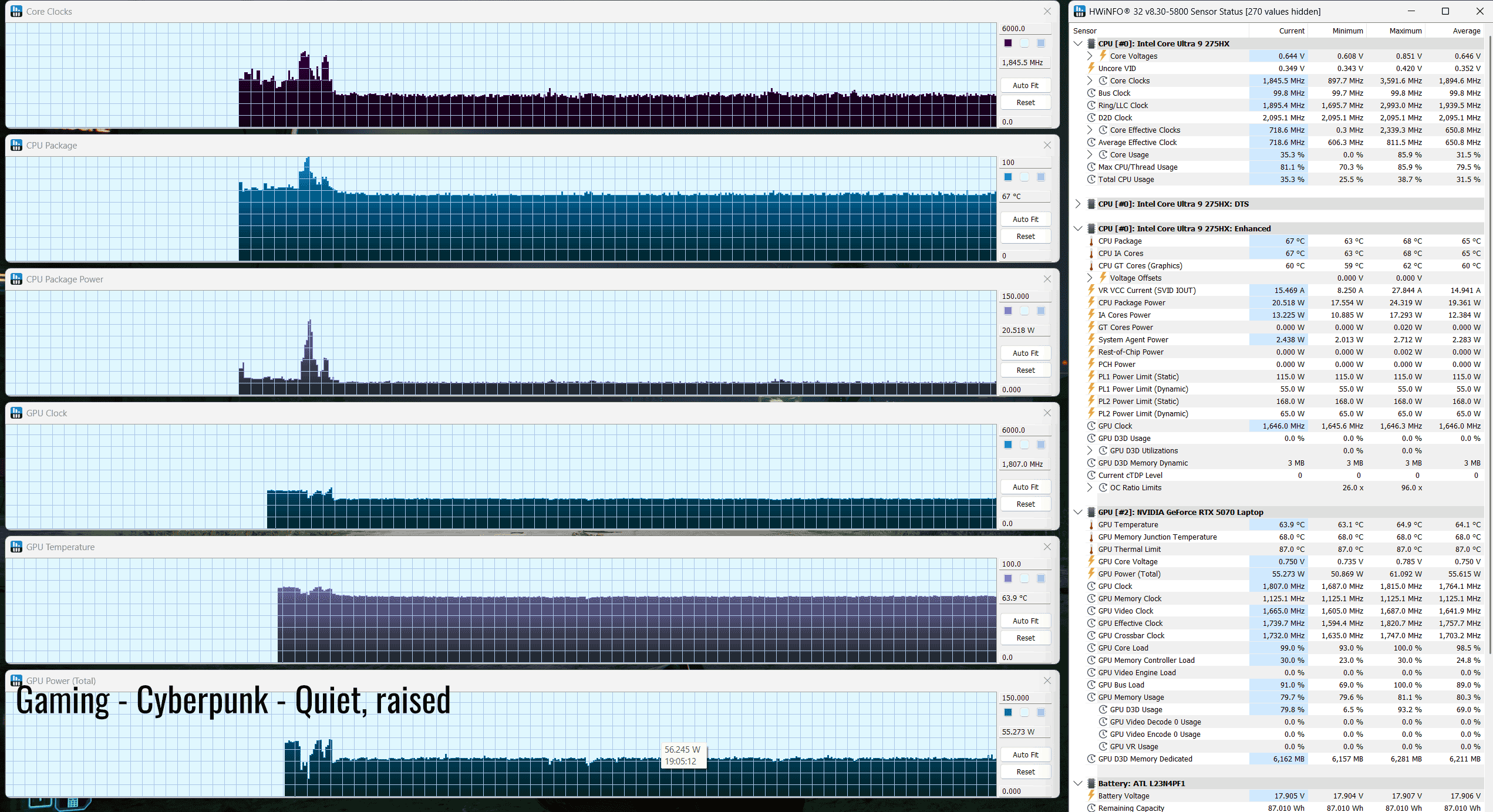Click the Average column header
The image size is (1493, 812).
click(1466, 31)
